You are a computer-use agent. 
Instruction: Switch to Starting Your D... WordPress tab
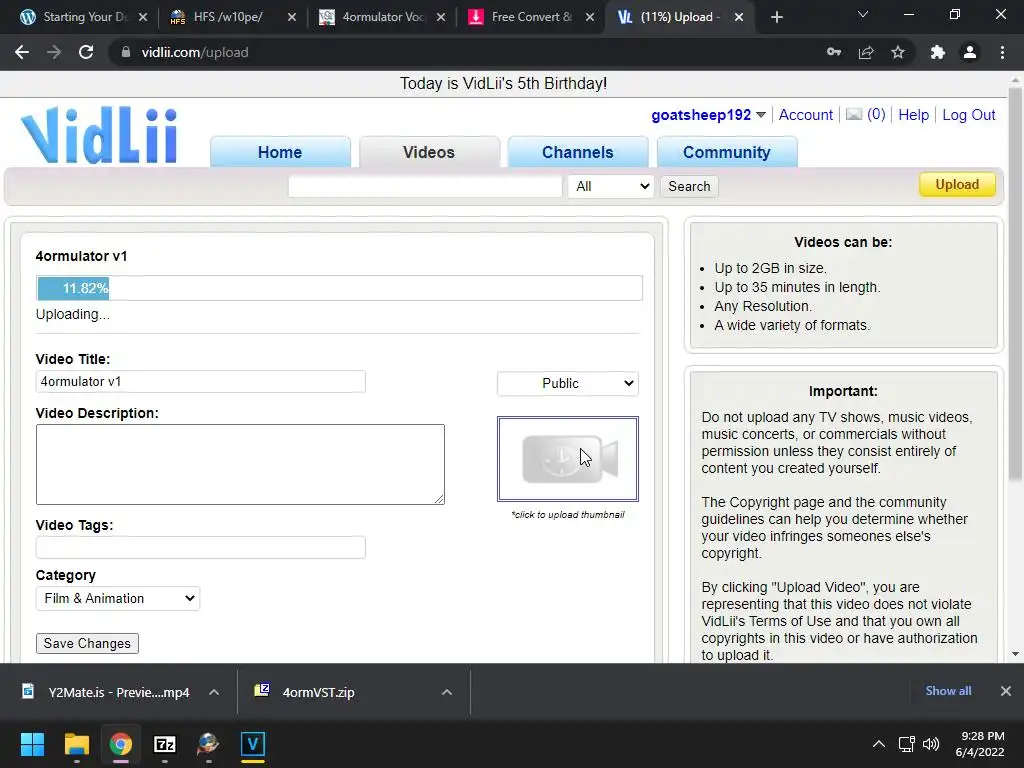(84, 17)
